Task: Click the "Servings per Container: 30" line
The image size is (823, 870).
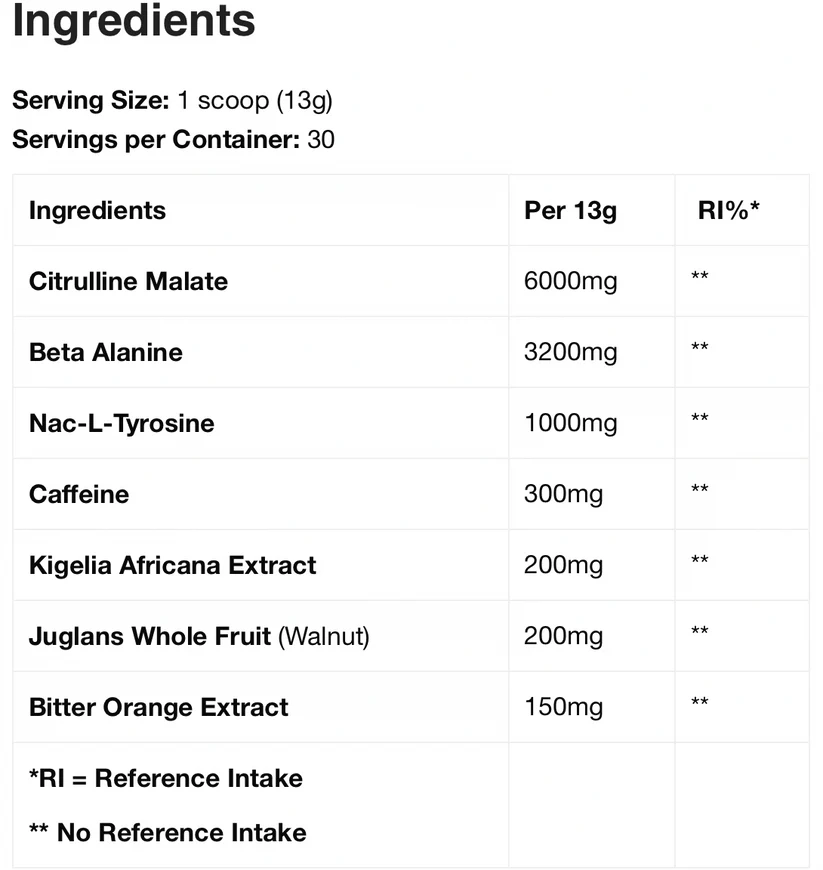Action: coord(173,139)
